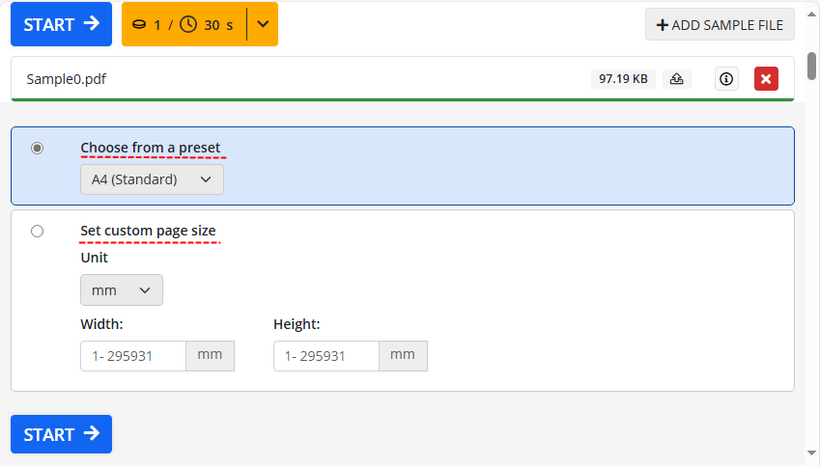This screenshot has height=467, width=820.
Task: Click the arrow icon on the bottom START button
Action: coord(92,434)
